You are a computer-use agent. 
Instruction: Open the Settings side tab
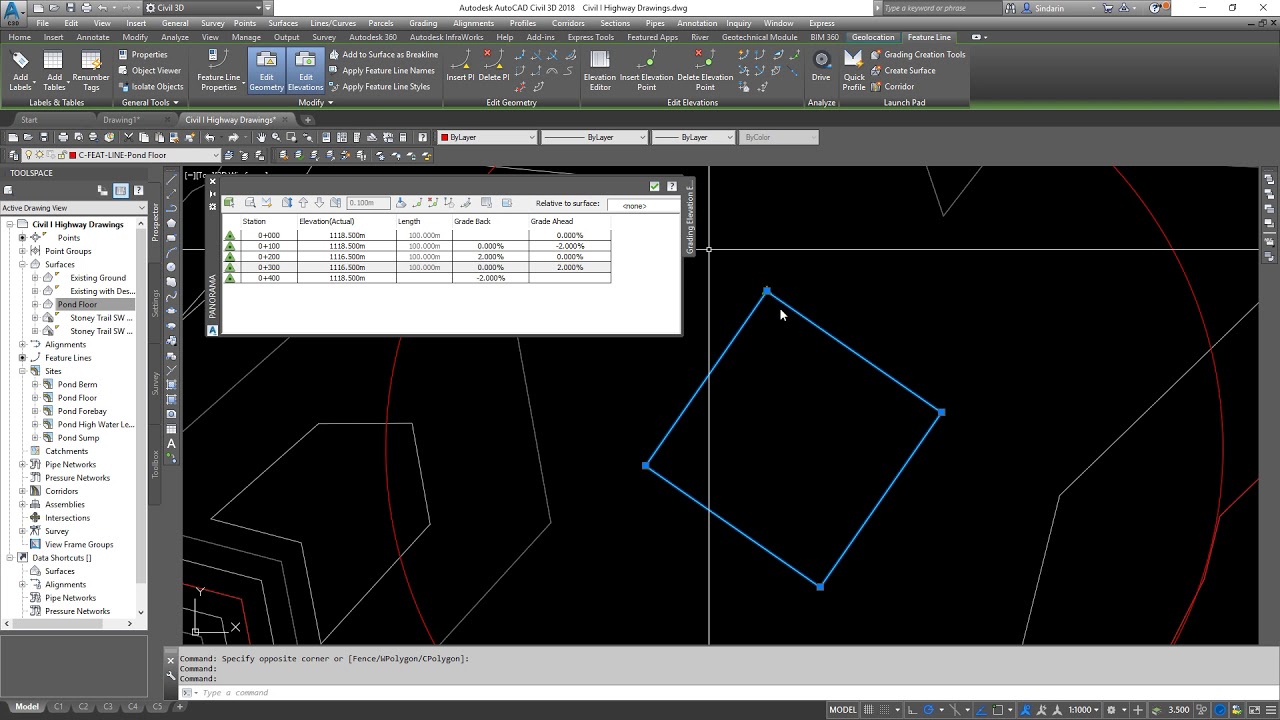155,303
